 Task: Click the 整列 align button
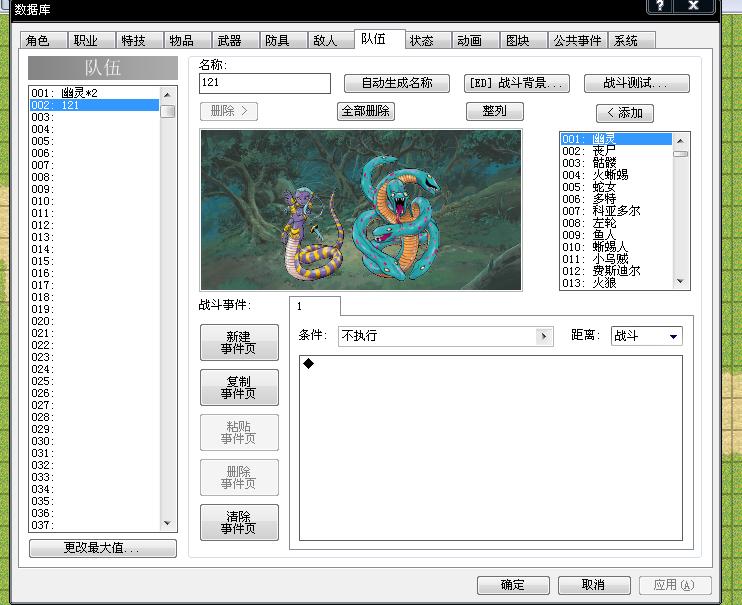(x=495, y=111)
